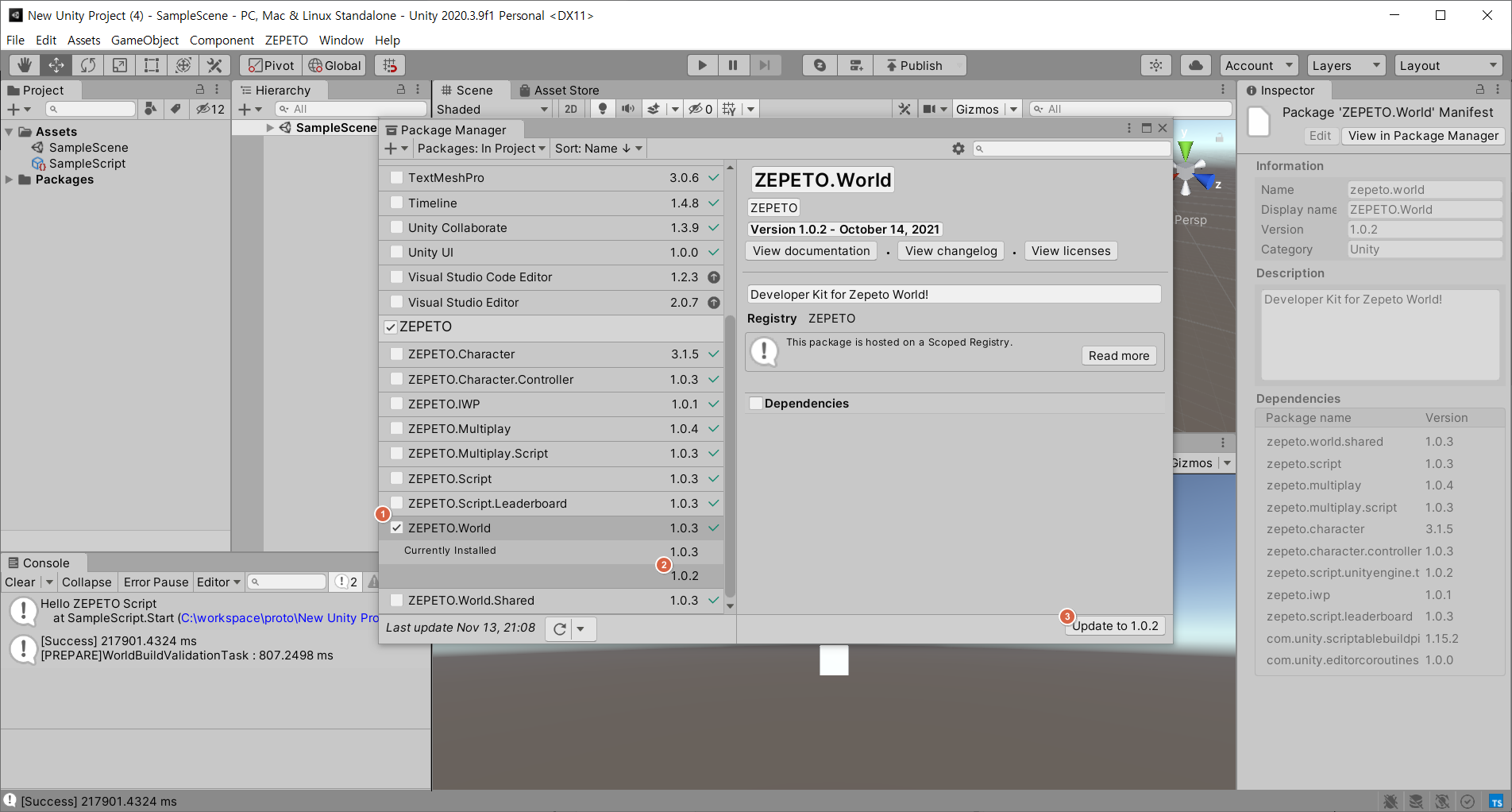Click the Play button
Screen dimensions: 1512x812
pos(702,65)
